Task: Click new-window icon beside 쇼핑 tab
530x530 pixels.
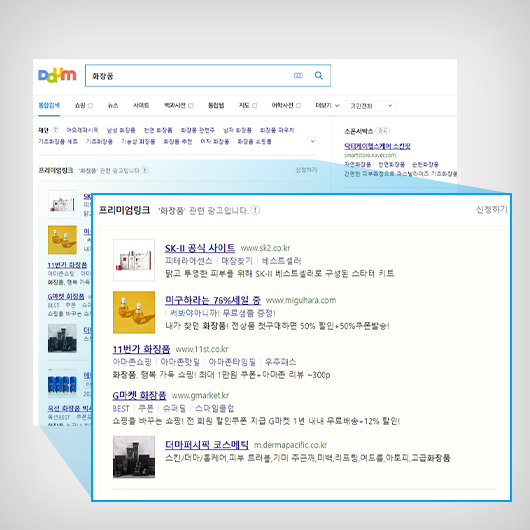Action: point(90,106)
